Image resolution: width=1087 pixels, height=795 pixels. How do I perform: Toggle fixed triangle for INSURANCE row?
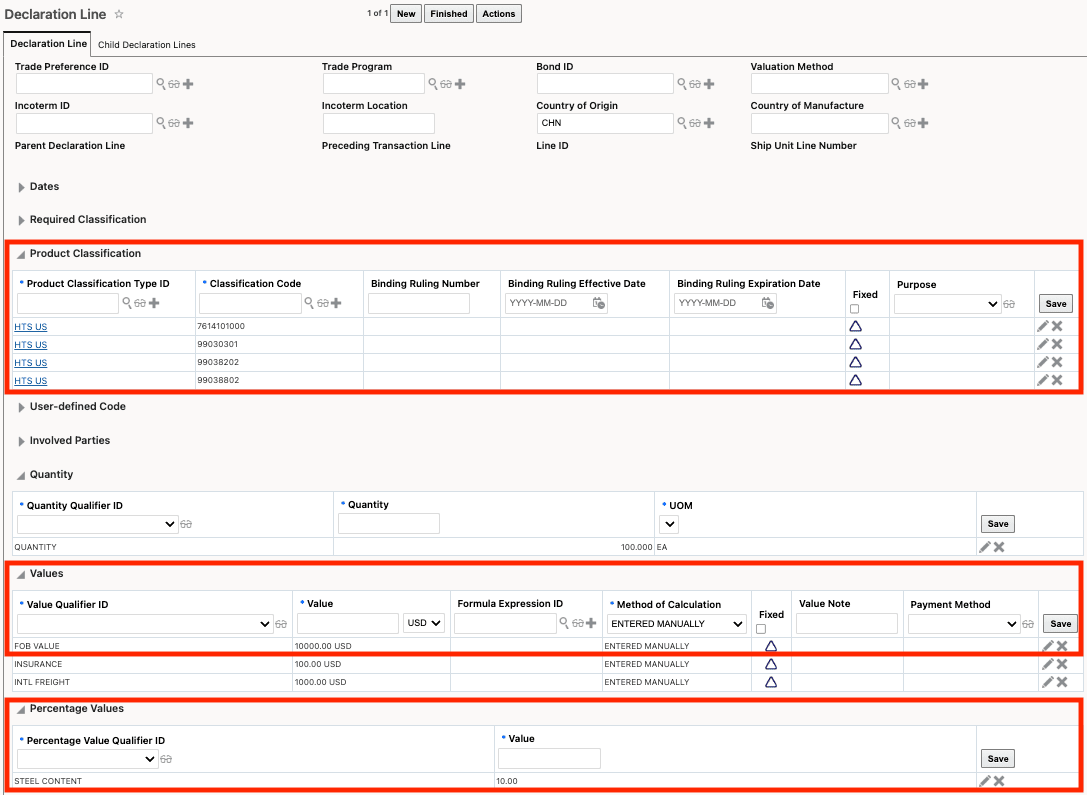coord(771,664)
